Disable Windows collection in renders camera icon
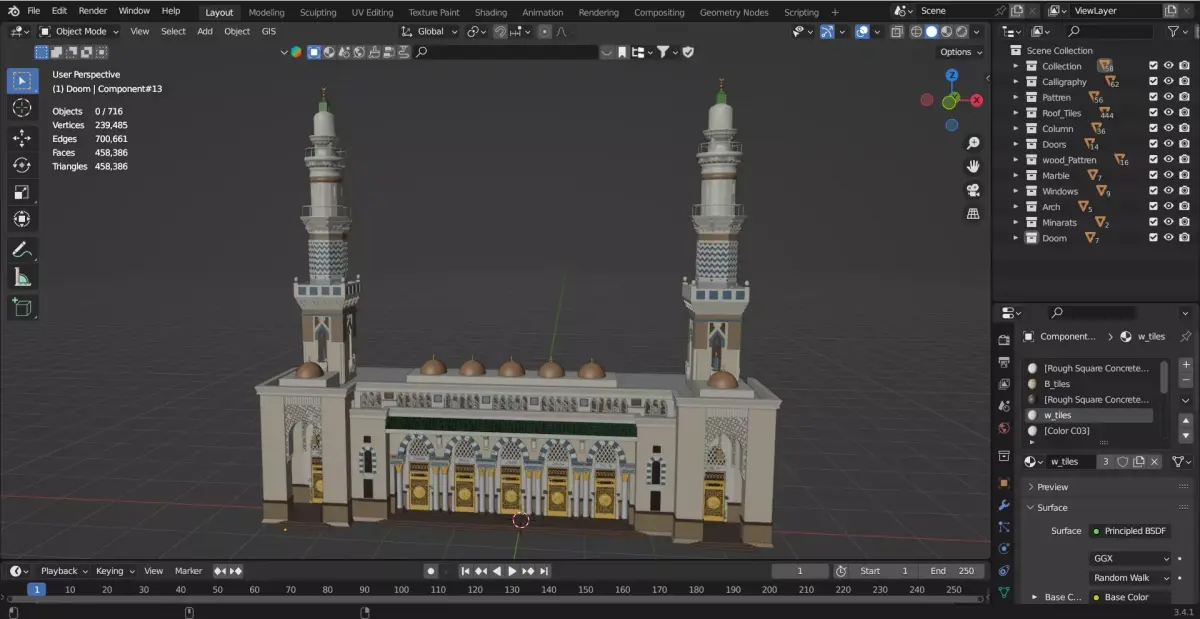This screenshot has height=619, width=1200. point(1184,191)
